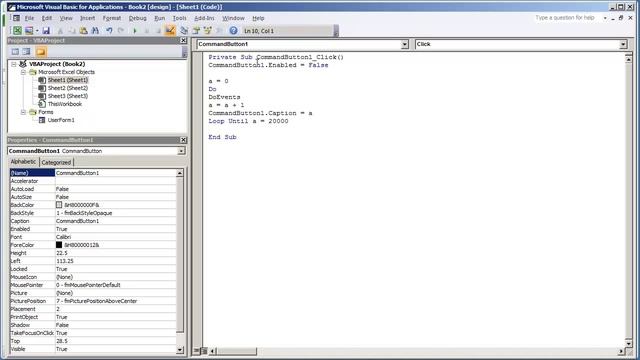Click the Full Module View button at bottom
Screen dimensions: 640x360
tap(204, 351)
